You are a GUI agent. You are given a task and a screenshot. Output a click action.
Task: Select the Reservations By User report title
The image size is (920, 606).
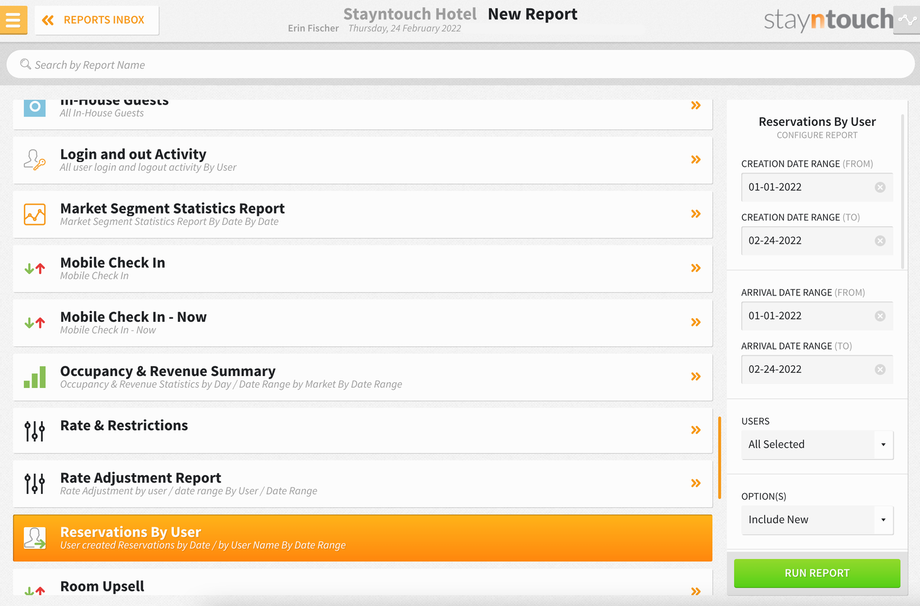pyautogui.click(x=130, y=532)
